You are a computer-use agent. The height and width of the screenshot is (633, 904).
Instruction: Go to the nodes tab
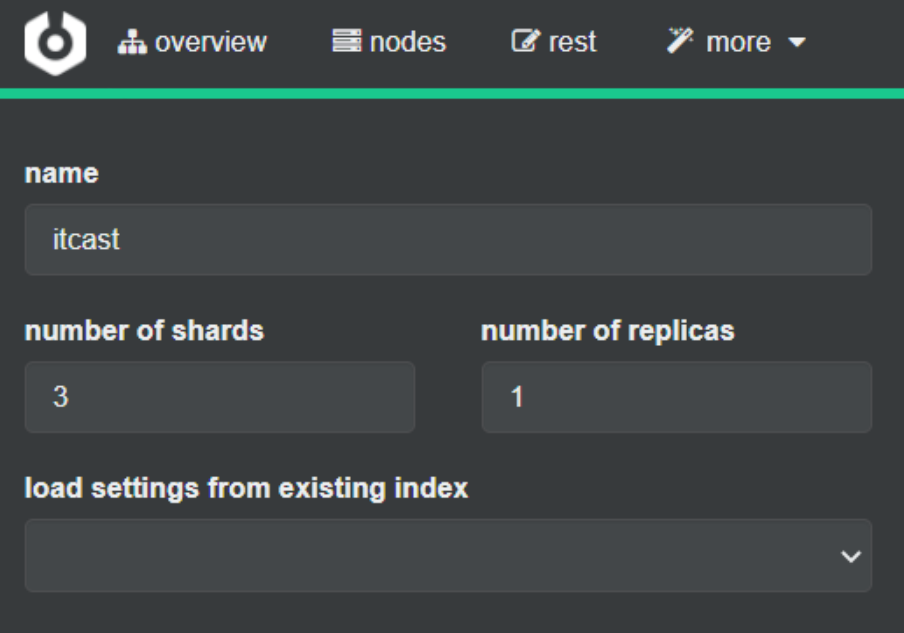(407, 42)
